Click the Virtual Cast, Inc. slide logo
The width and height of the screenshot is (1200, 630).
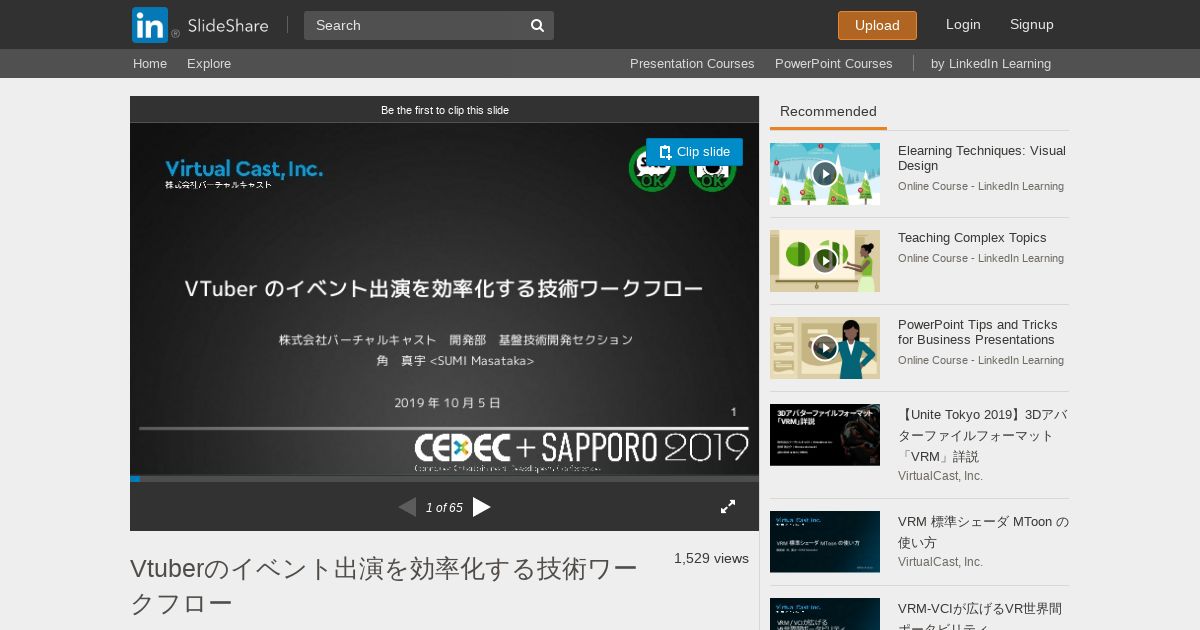coord(244,173)
